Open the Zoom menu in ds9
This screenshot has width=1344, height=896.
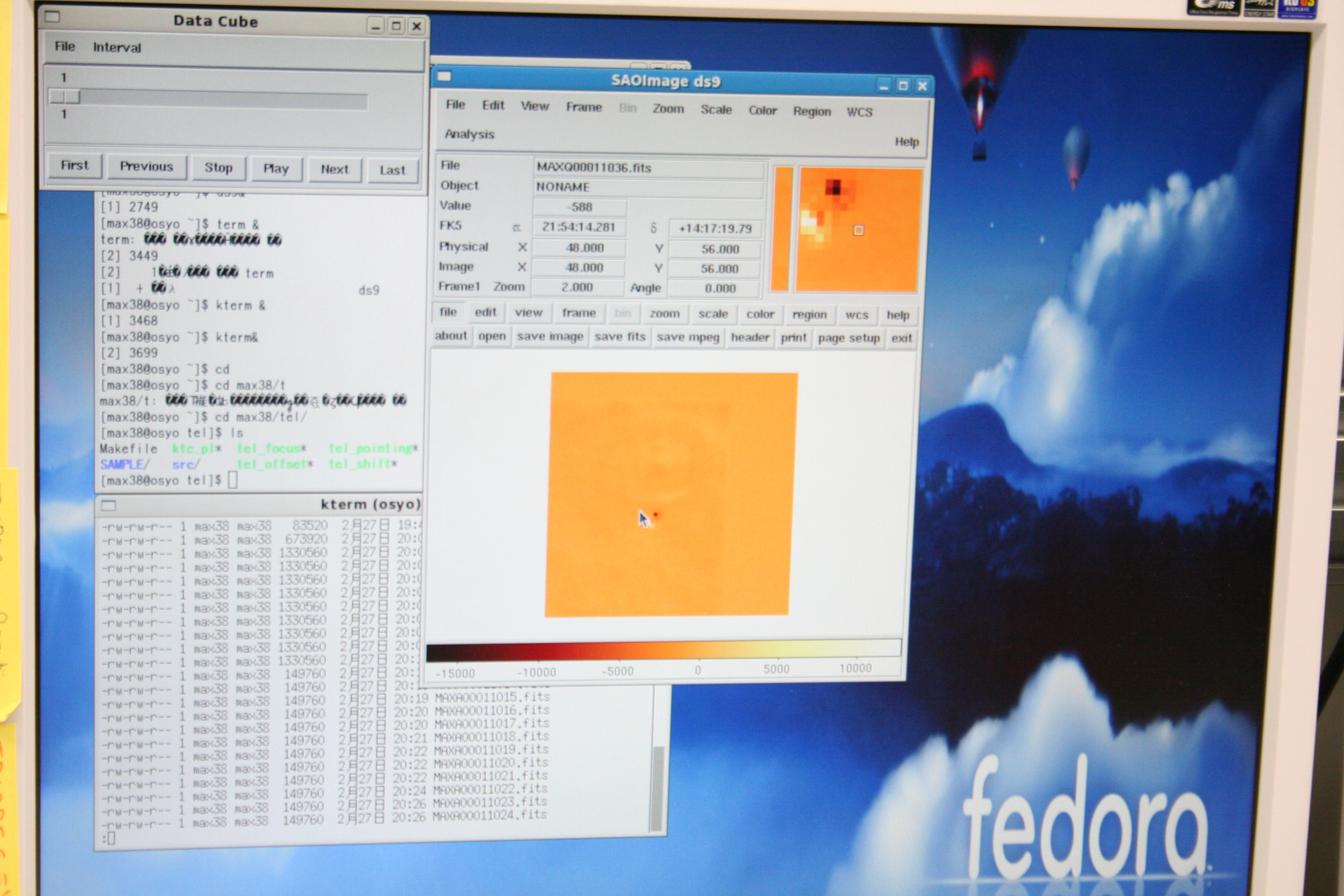pyautogui.click(x=668, y=108)
